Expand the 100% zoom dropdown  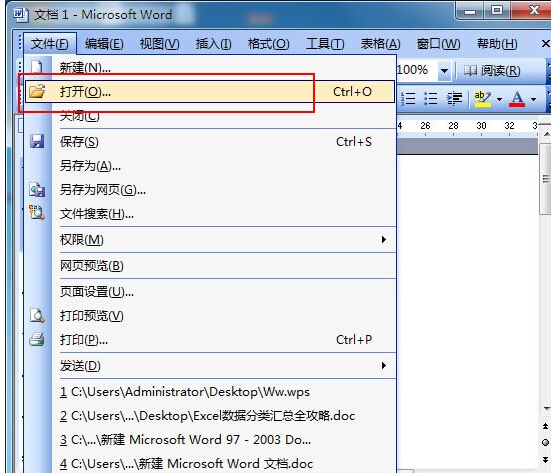(x=445, y=71)
